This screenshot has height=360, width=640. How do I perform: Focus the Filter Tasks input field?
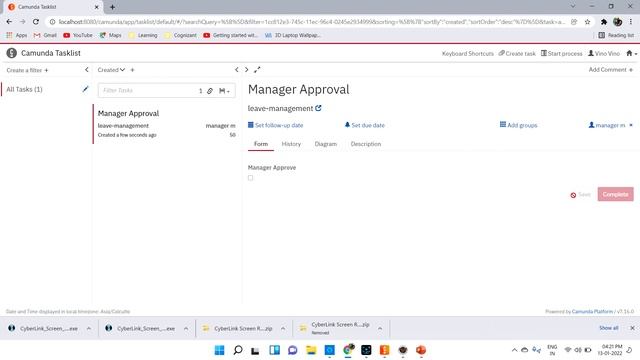(147, 91)
